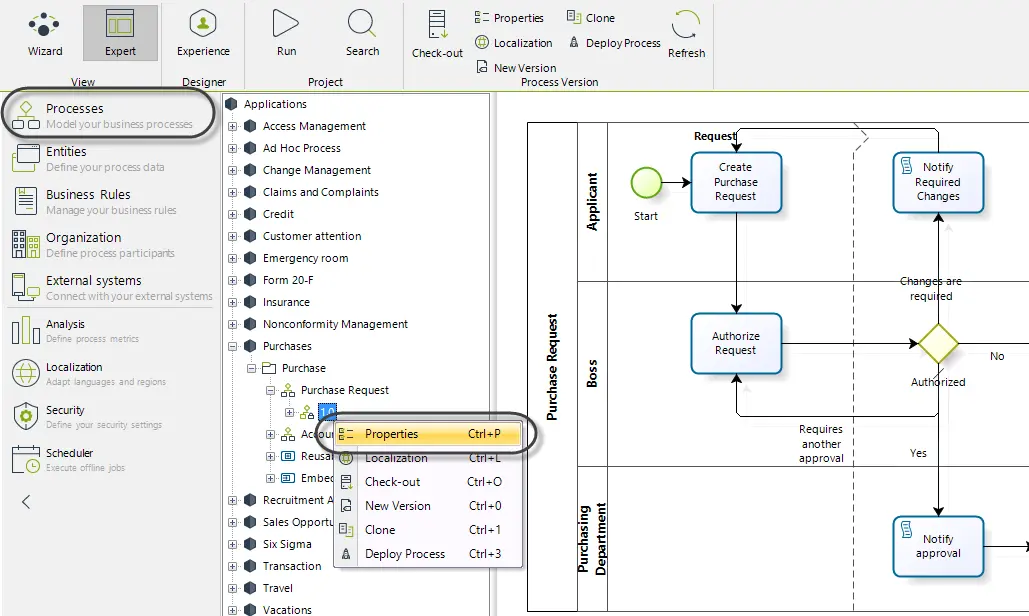Viewport: 1029px width, 616px height.
Task: Click New Version in the ribbon
Action: click(516, 68)
